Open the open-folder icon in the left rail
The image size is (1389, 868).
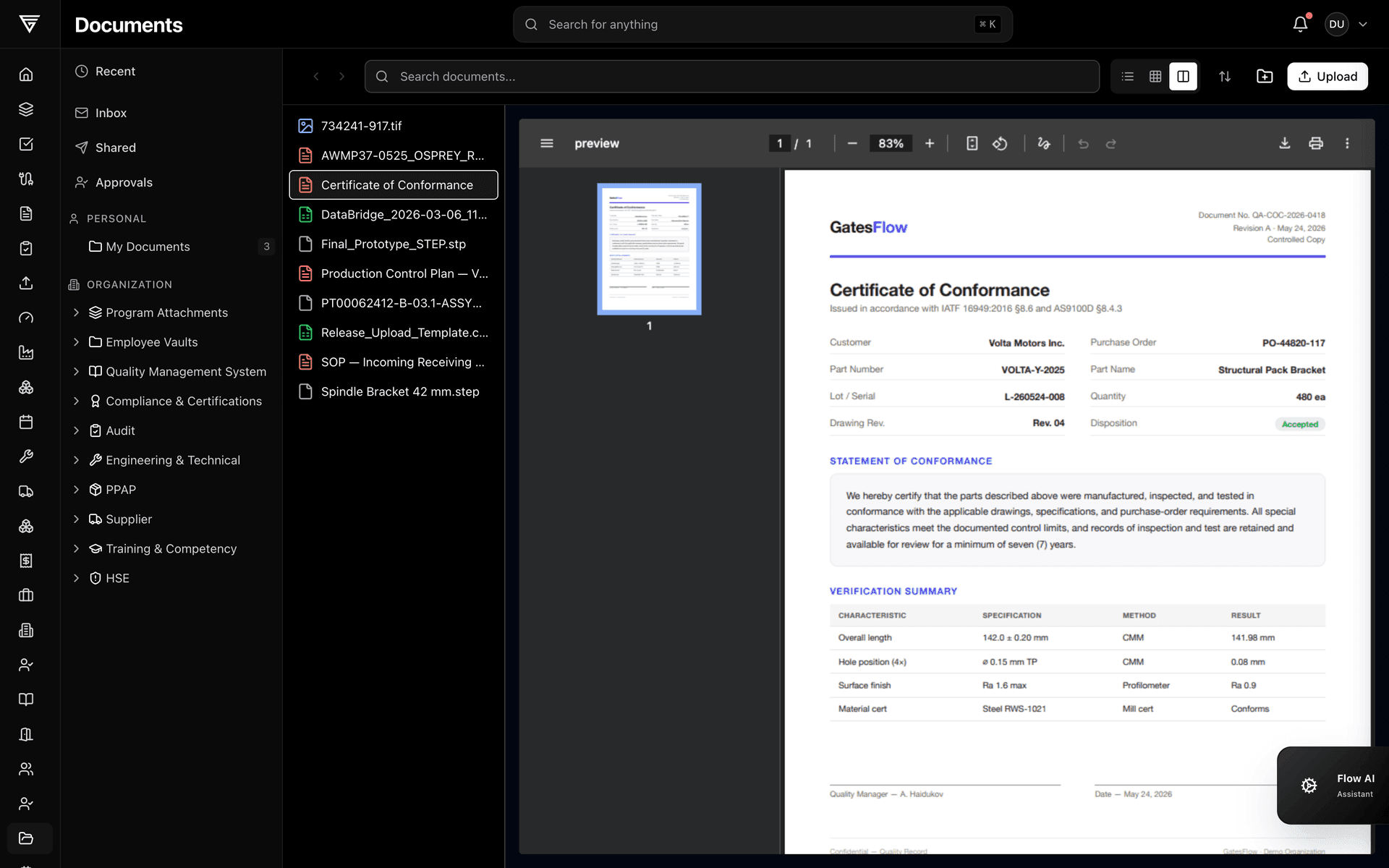click(26, 838)
